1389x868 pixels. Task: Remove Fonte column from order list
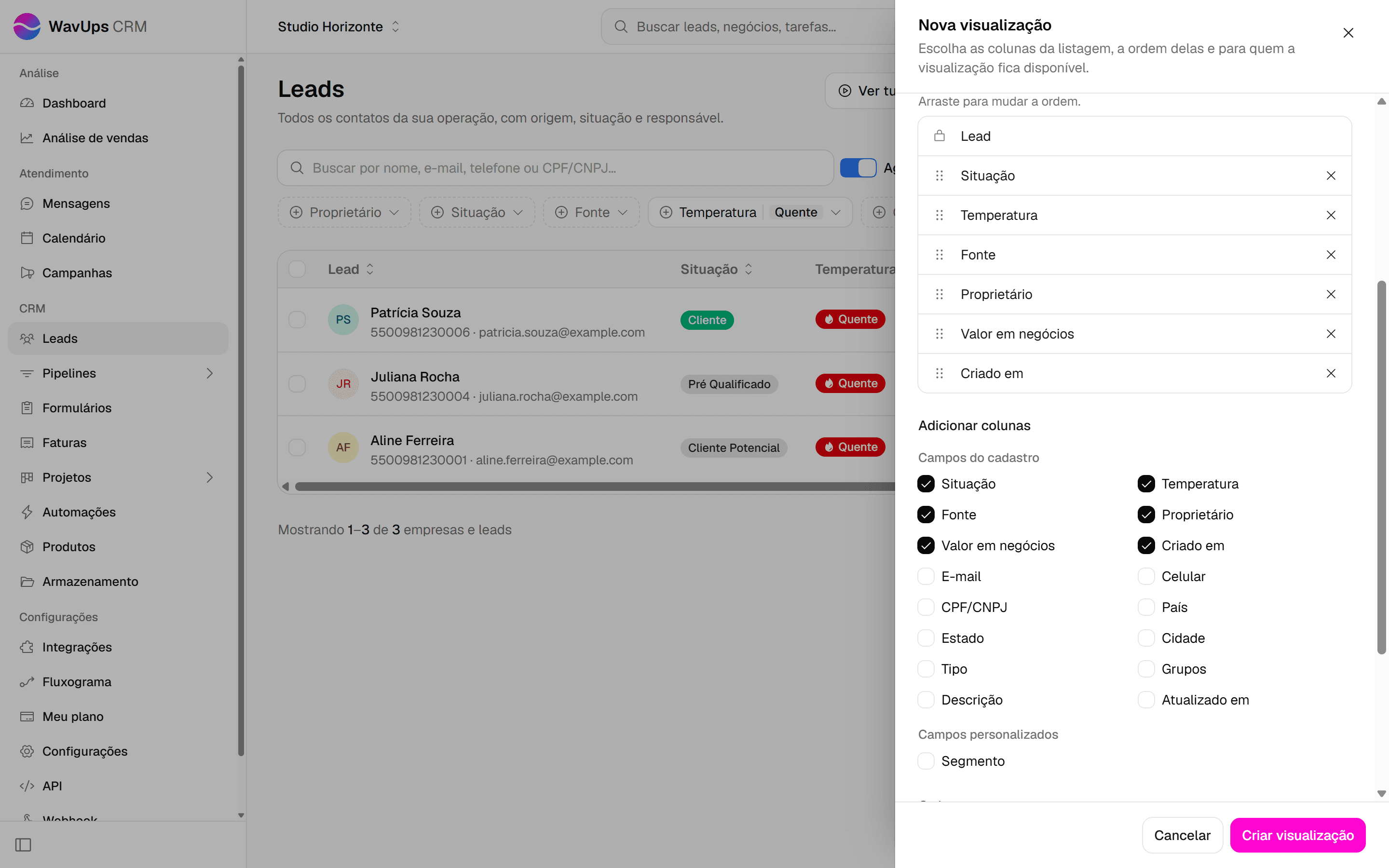point(1331,255)
